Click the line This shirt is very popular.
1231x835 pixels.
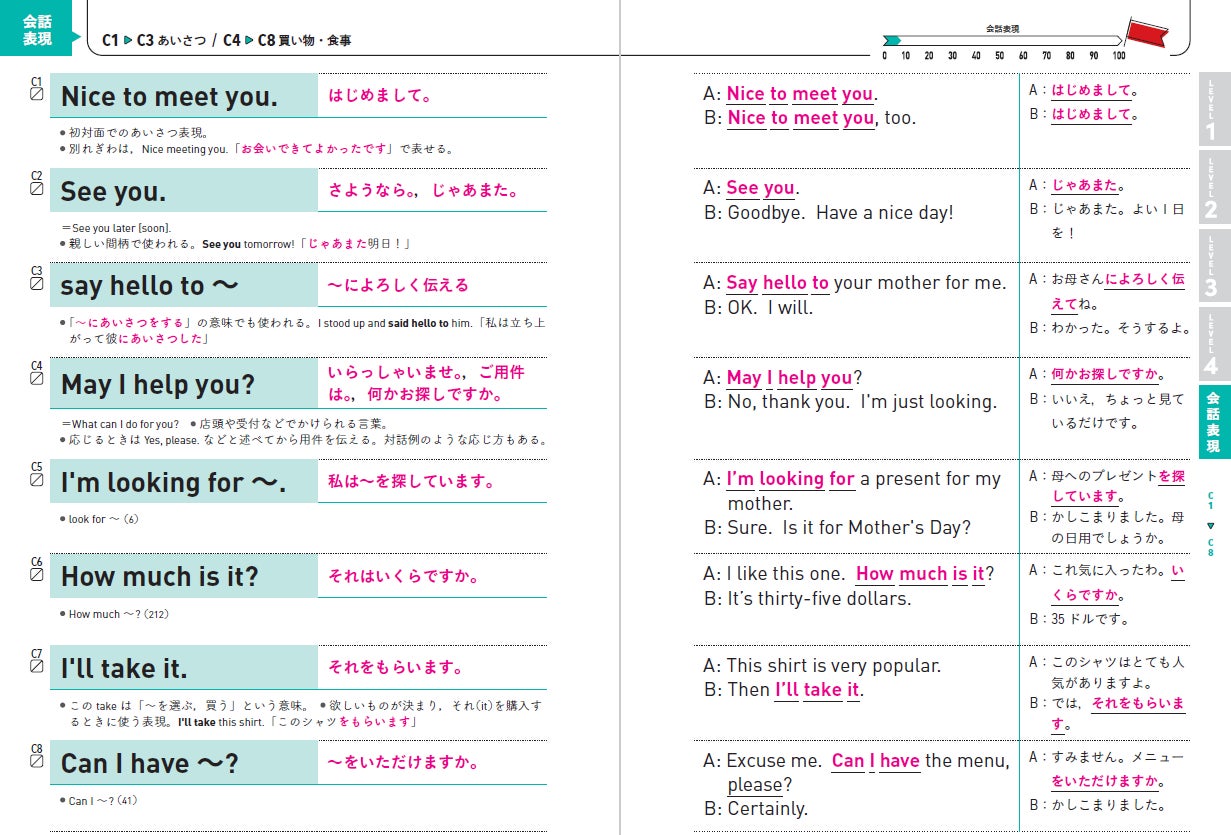coord(833,665)
